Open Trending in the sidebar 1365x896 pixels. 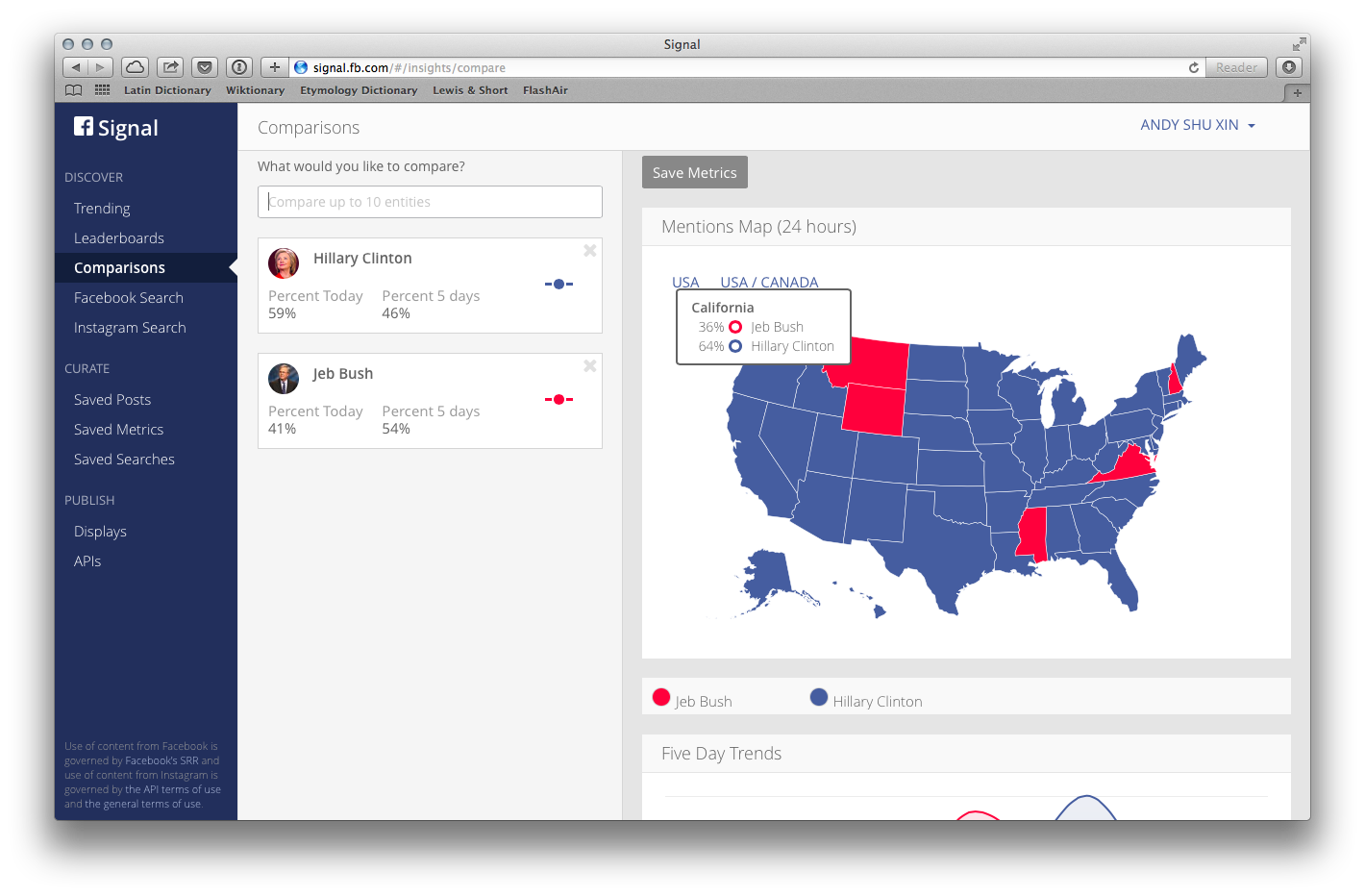102,209
